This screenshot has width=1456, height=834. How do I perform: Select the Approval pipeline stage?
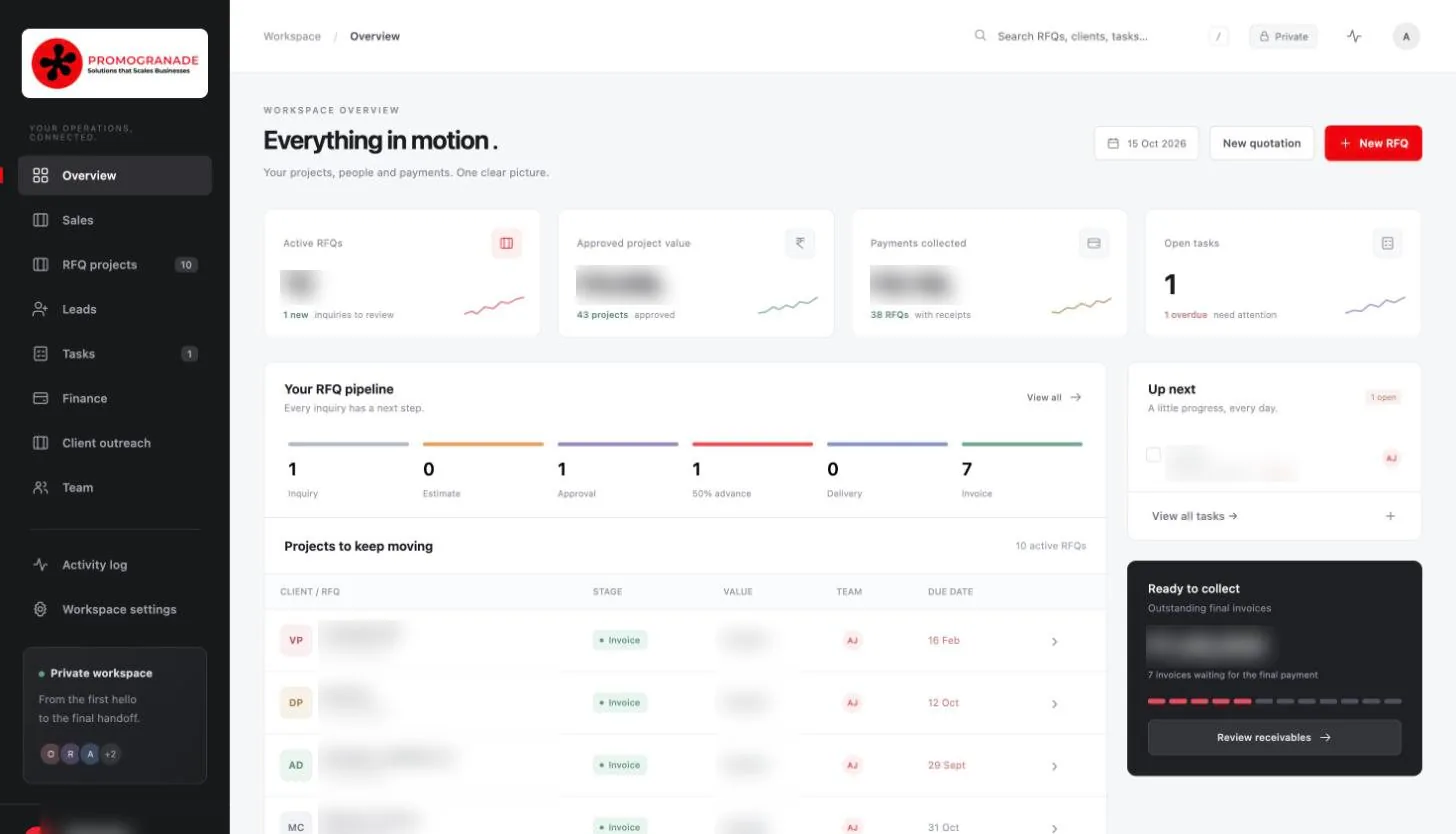[x=618, y=470]
